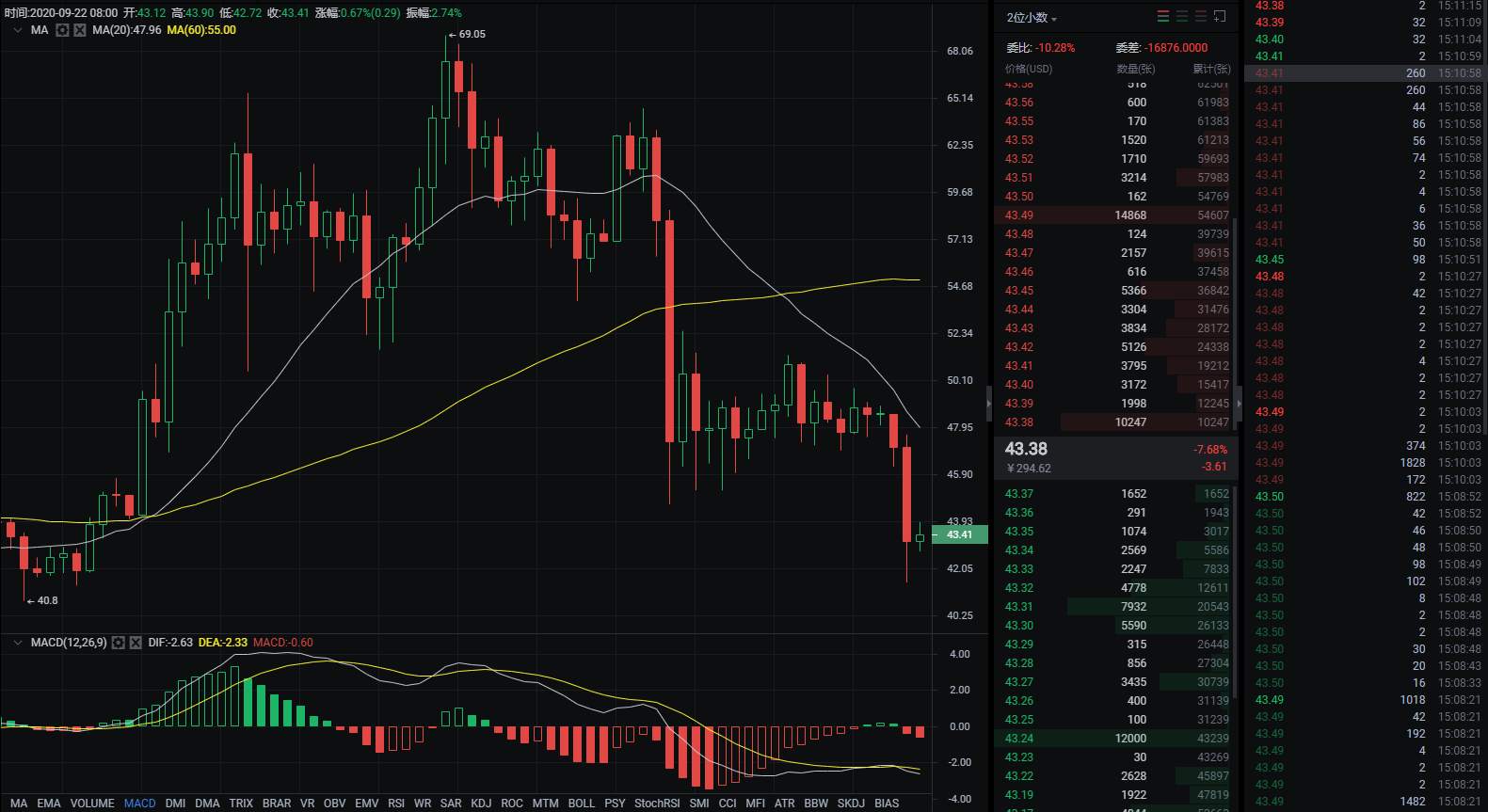Show combined buy and sell order book view
The width and height of the screenshot is (1488, 812).
(1163, 17)
